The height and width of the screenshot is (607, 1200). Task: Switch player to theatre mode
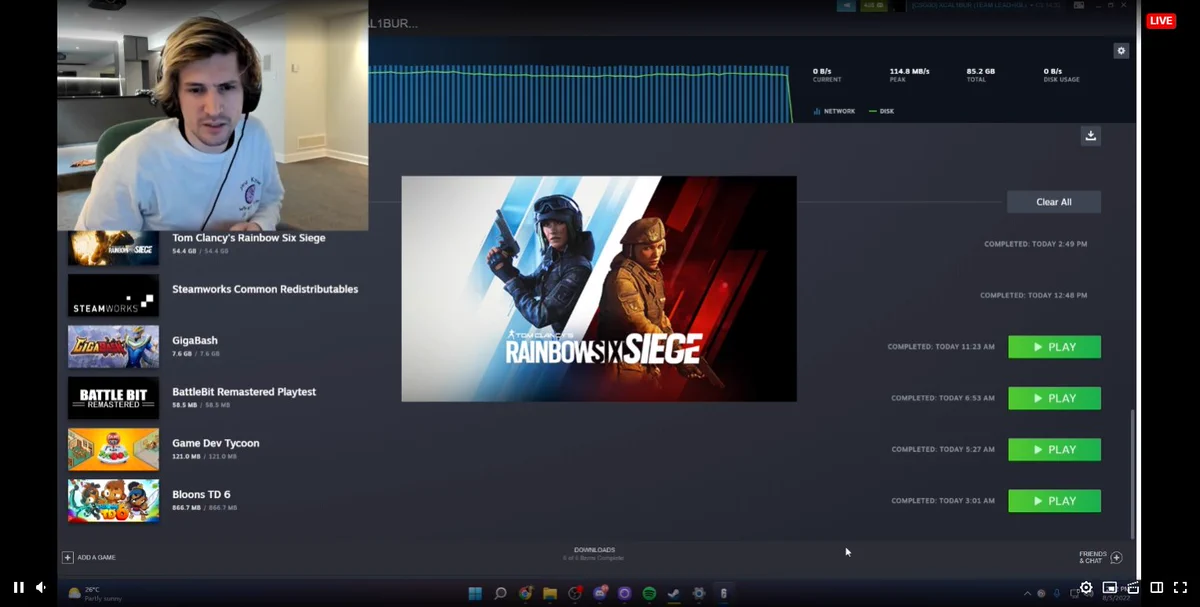pyautogui.click(x=1157, y=587)
